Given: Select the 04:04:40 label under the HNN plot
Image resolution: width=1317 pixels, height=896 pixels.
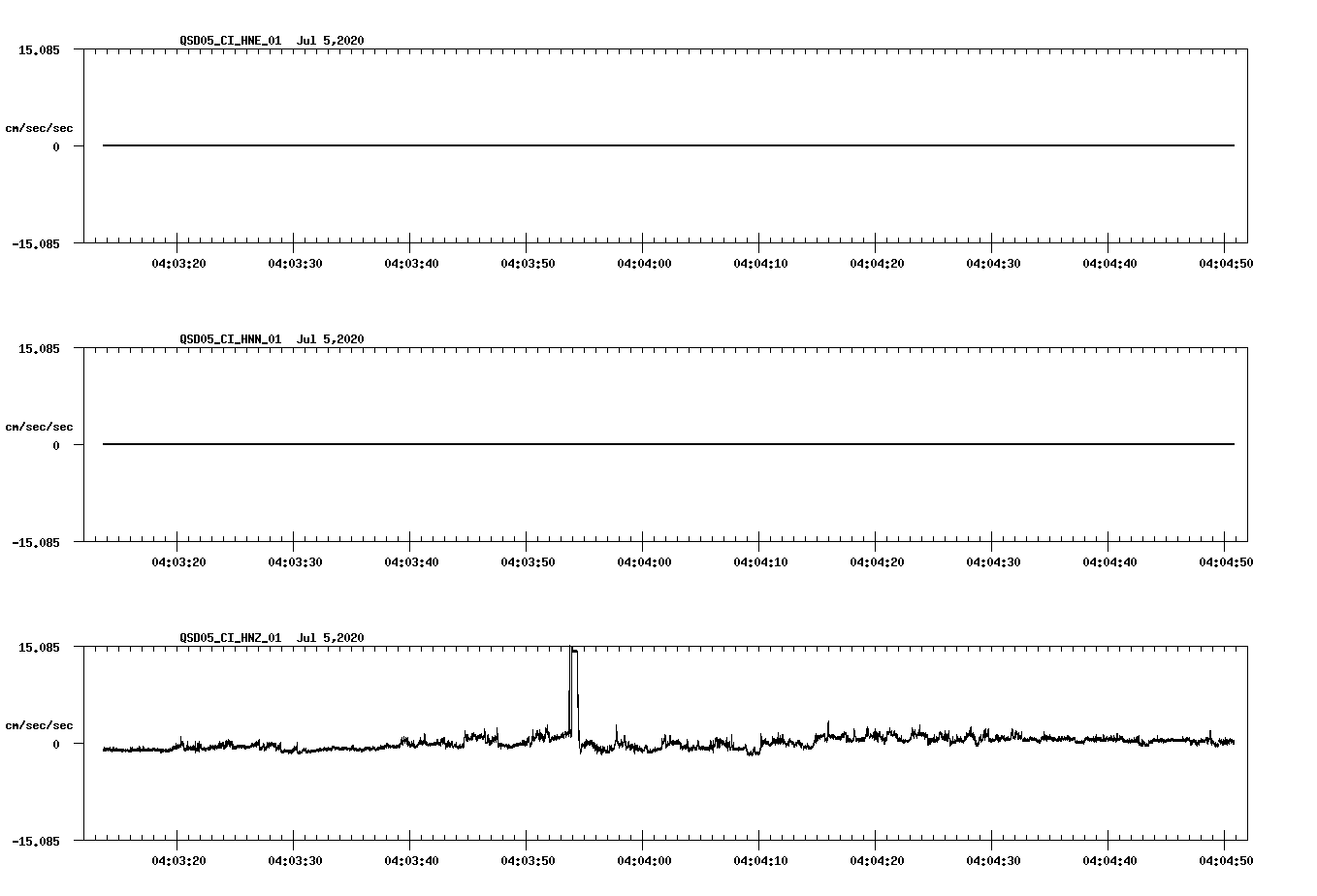Looking at the screenshot, I should tap(1109, 561).
